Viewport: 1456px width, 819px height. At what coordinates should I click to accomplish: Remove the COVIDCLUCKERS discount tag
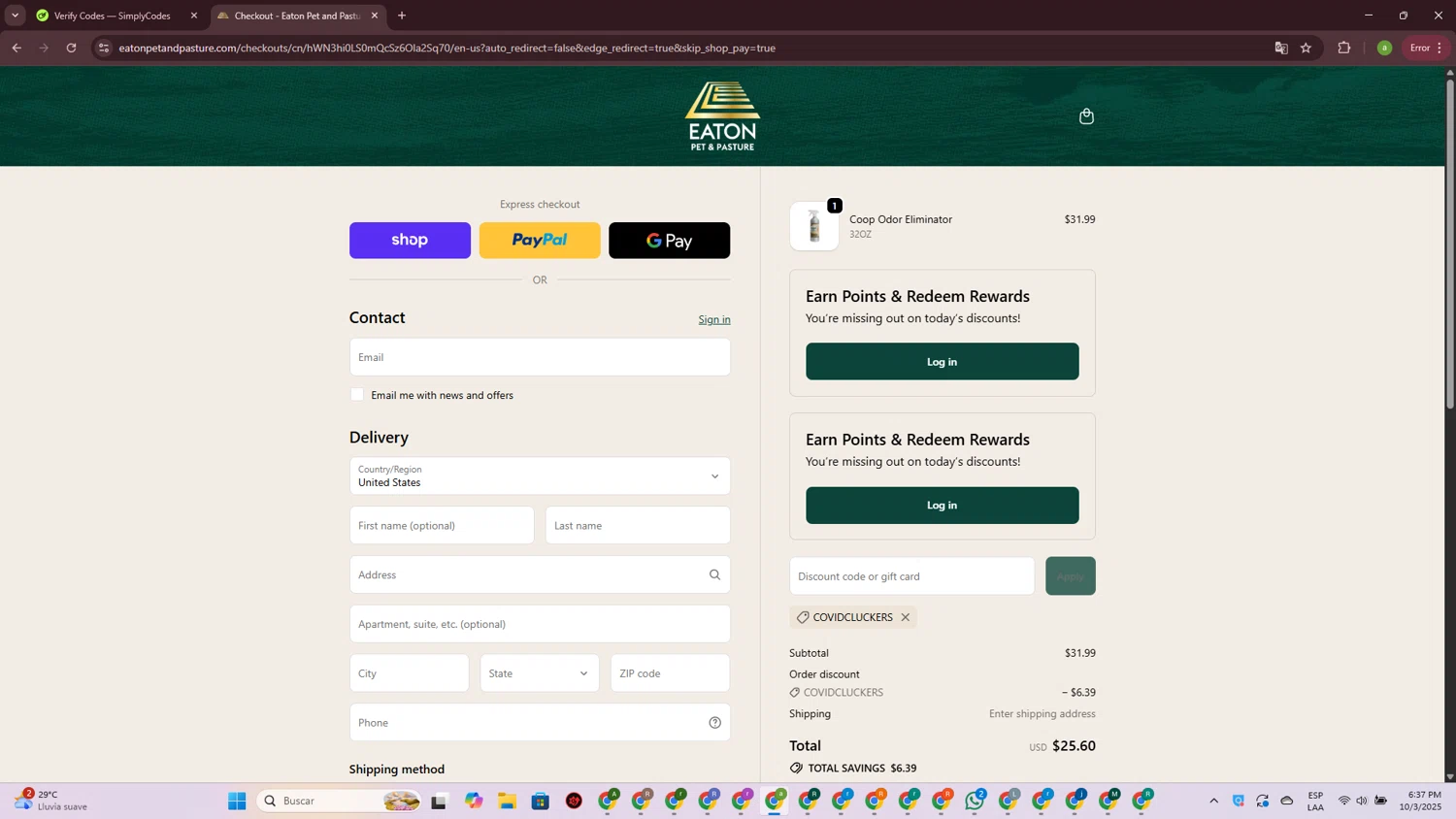905,617
